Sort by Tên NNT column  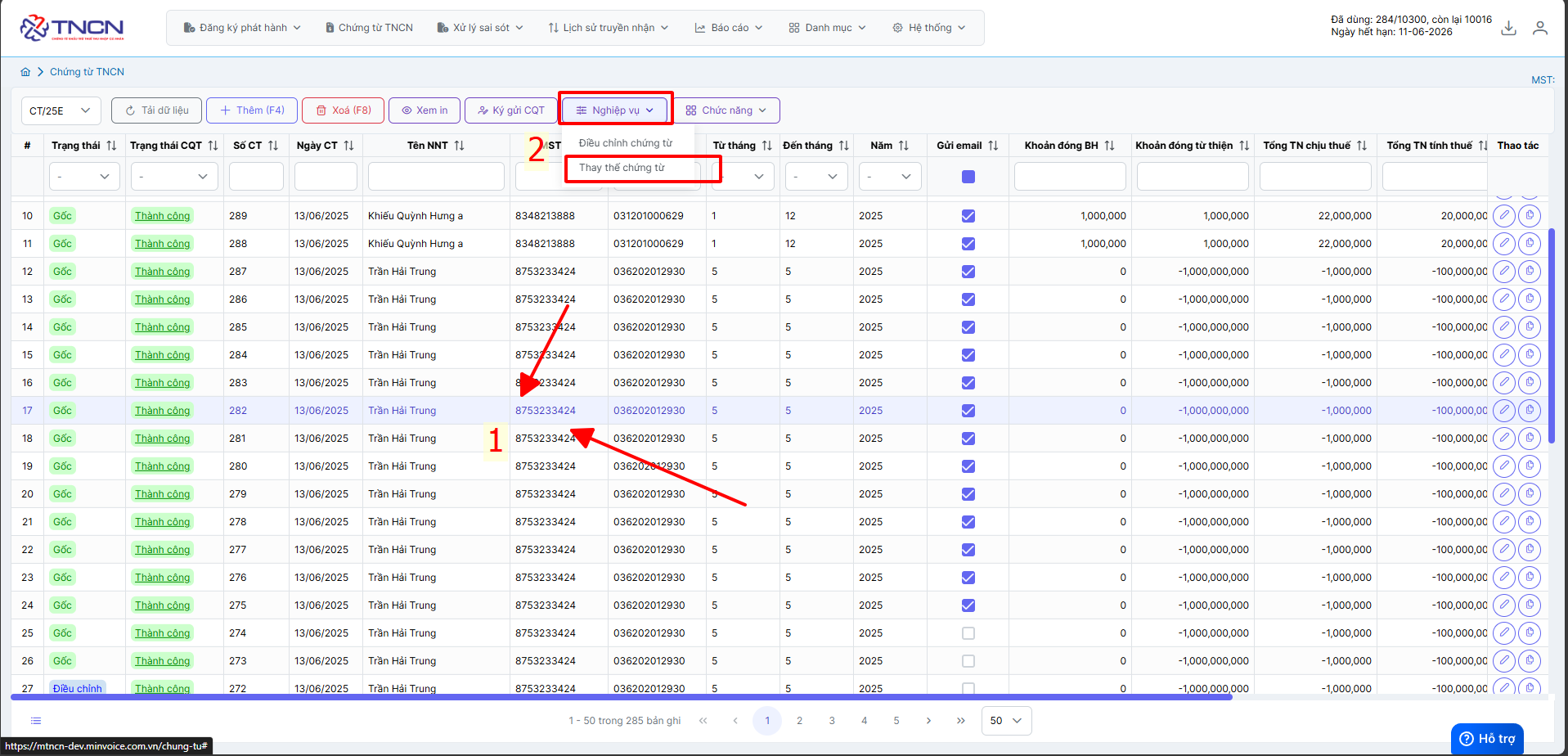(460, 146)
